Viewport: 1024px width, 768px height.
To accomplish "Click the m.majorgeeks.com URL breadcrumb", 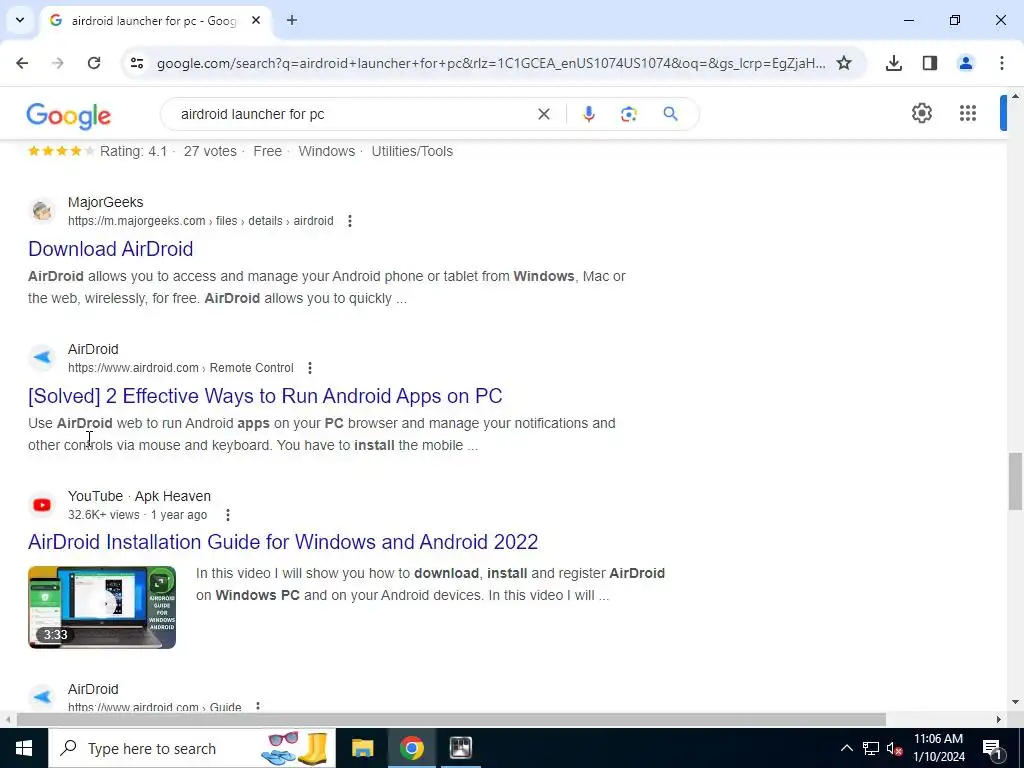I will pos(200,221).
